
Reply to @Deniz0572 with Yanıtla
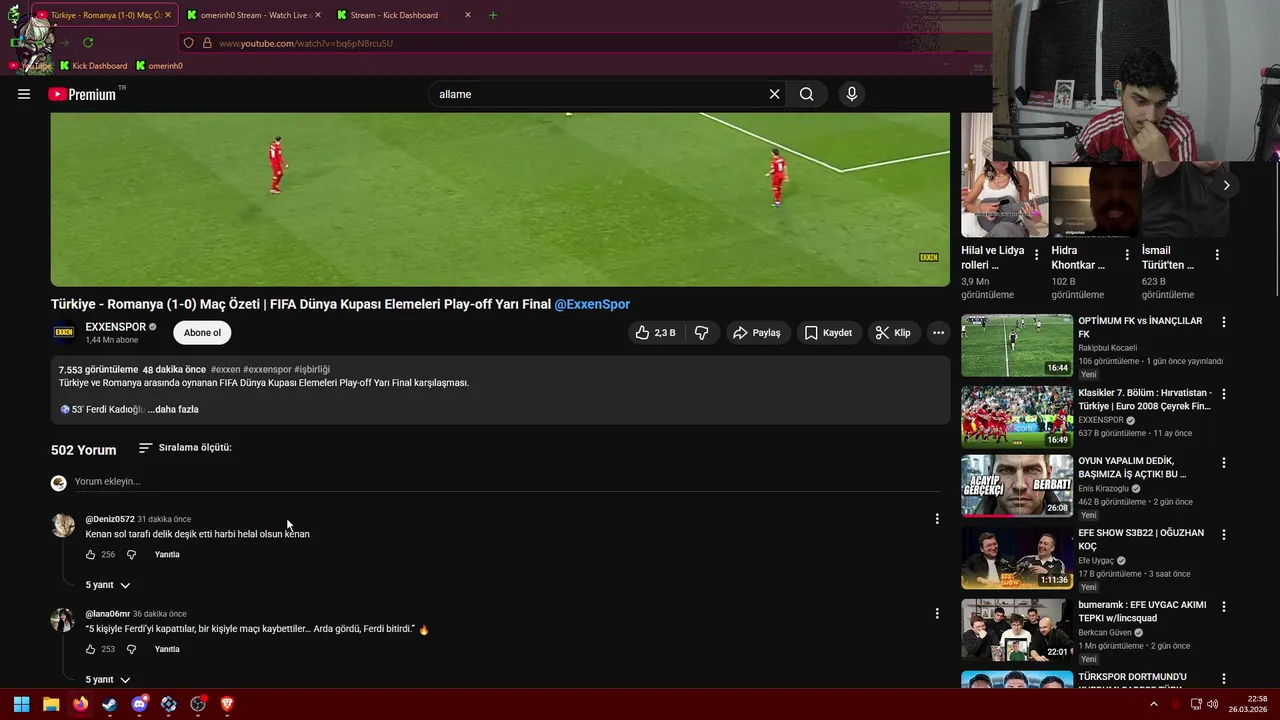tap(167, 555)
